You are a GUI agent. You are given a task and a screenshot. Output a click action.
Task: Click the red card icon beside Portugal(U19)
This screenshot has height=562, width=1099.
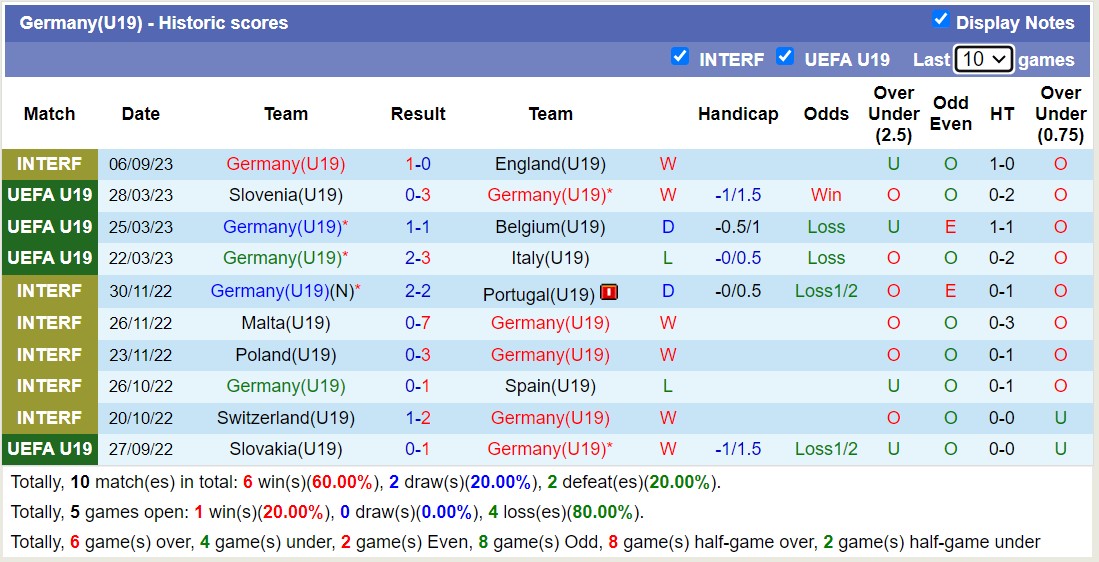click(x=609, y=293)
